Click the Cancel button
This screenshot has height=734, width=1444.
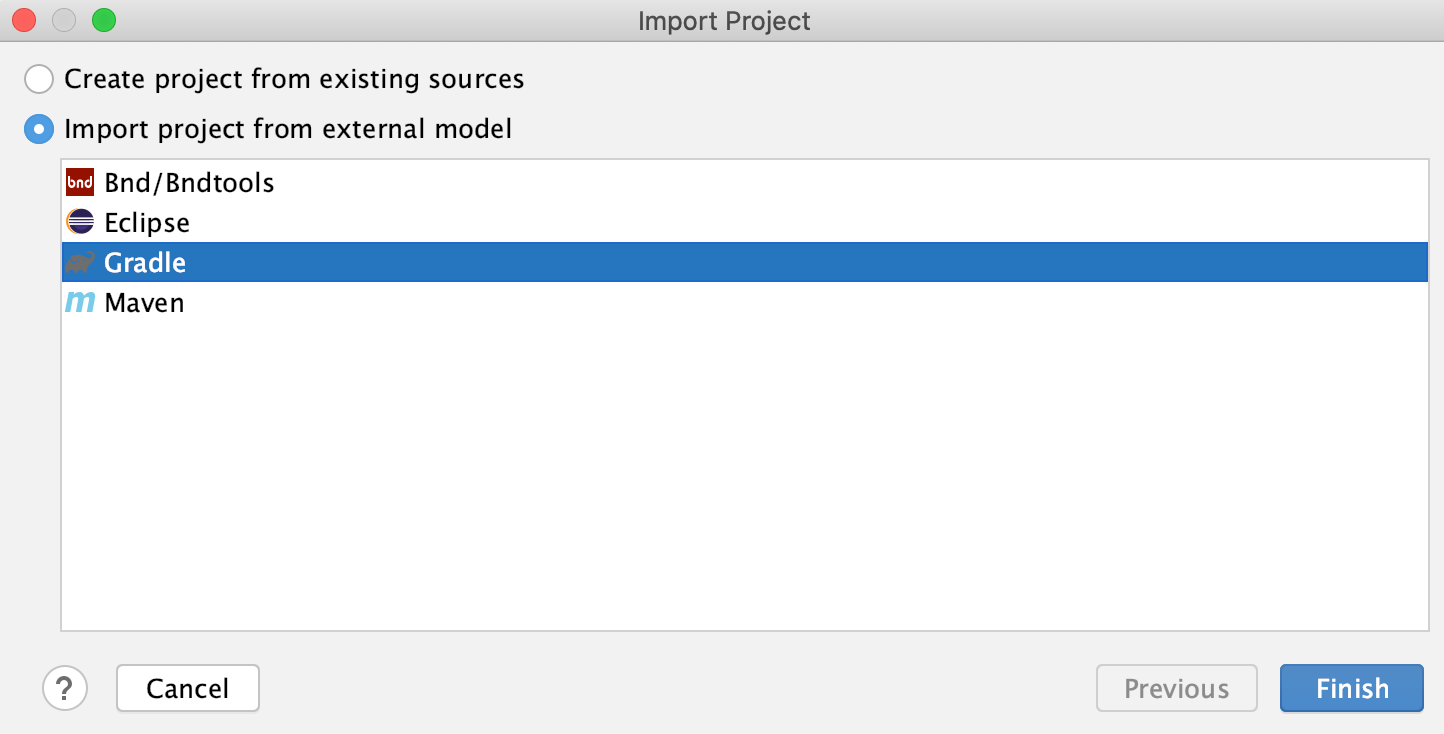click(x=188, y=688)
